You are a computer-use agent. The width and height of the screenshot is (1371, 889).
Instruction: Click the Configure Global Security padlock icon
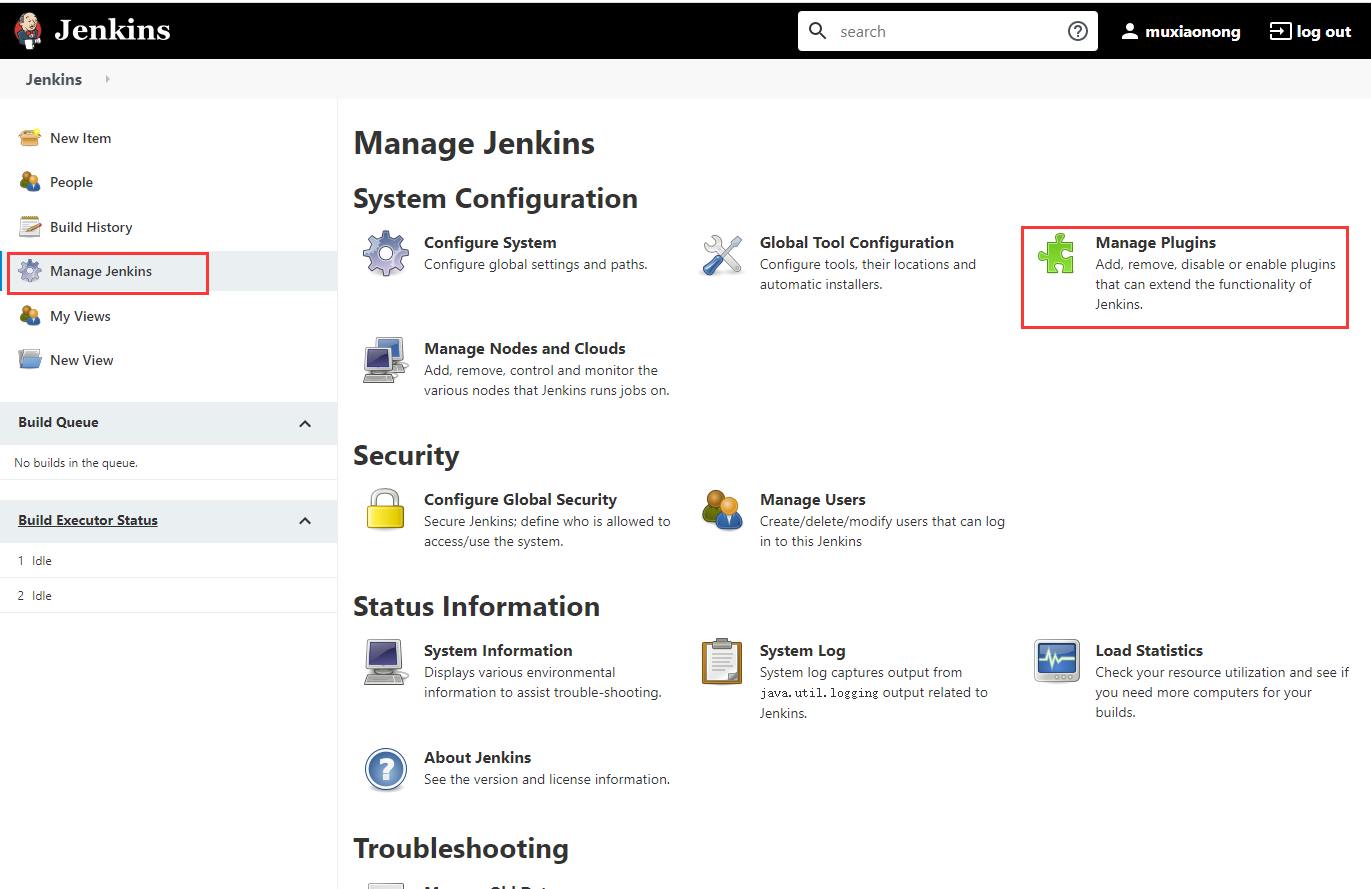(x=386, y=509)
